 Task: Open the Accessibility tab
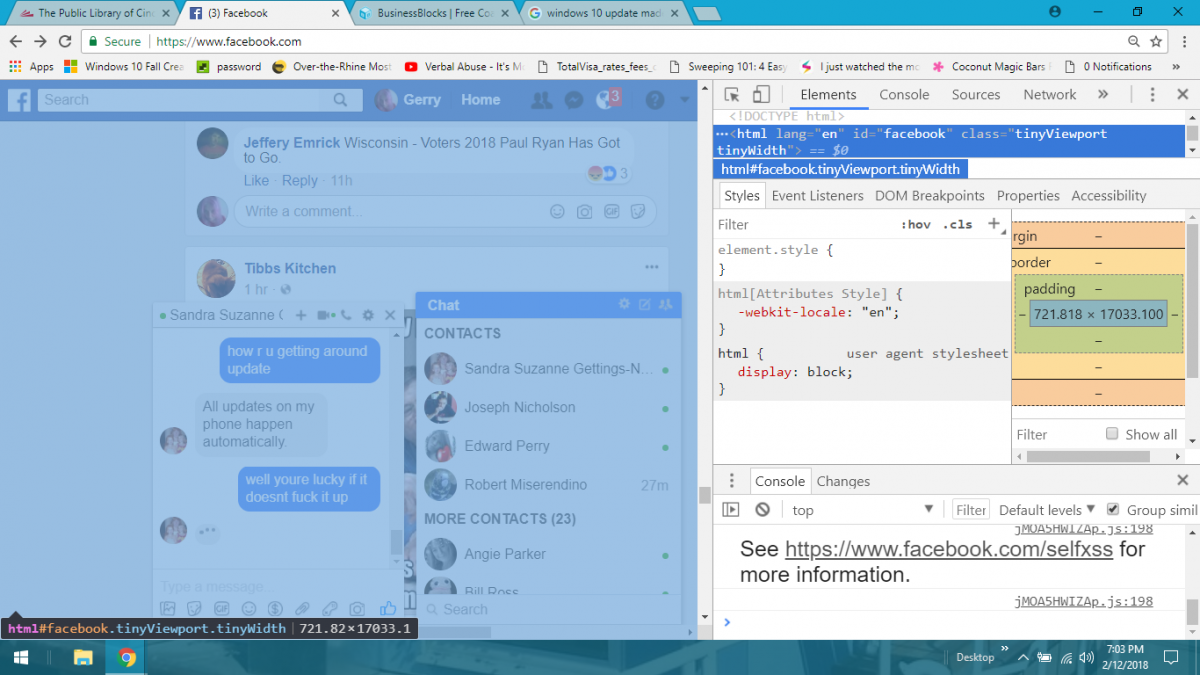pos(1109,196)
